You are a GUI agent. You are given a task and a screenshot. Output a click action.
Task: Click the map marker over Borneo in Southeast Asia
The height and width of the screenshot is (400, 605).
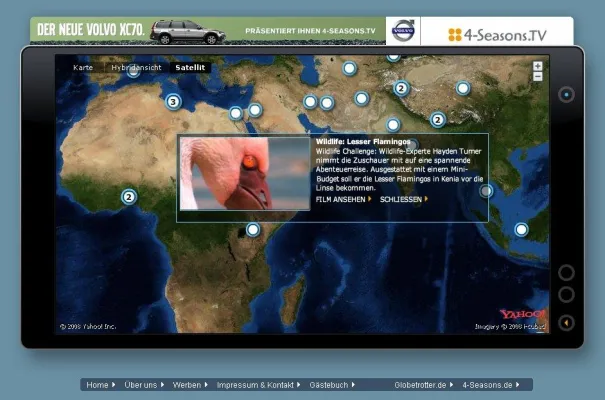click(521, 230)
